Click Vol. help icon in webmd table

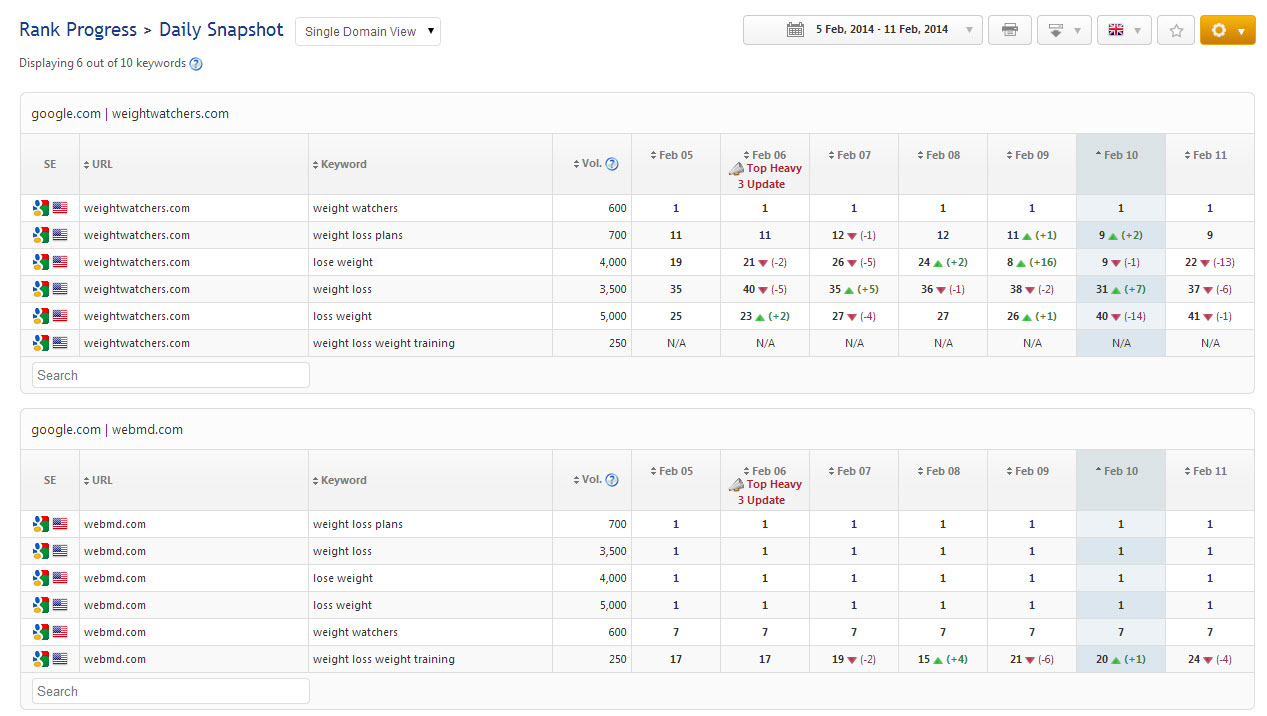612,480
